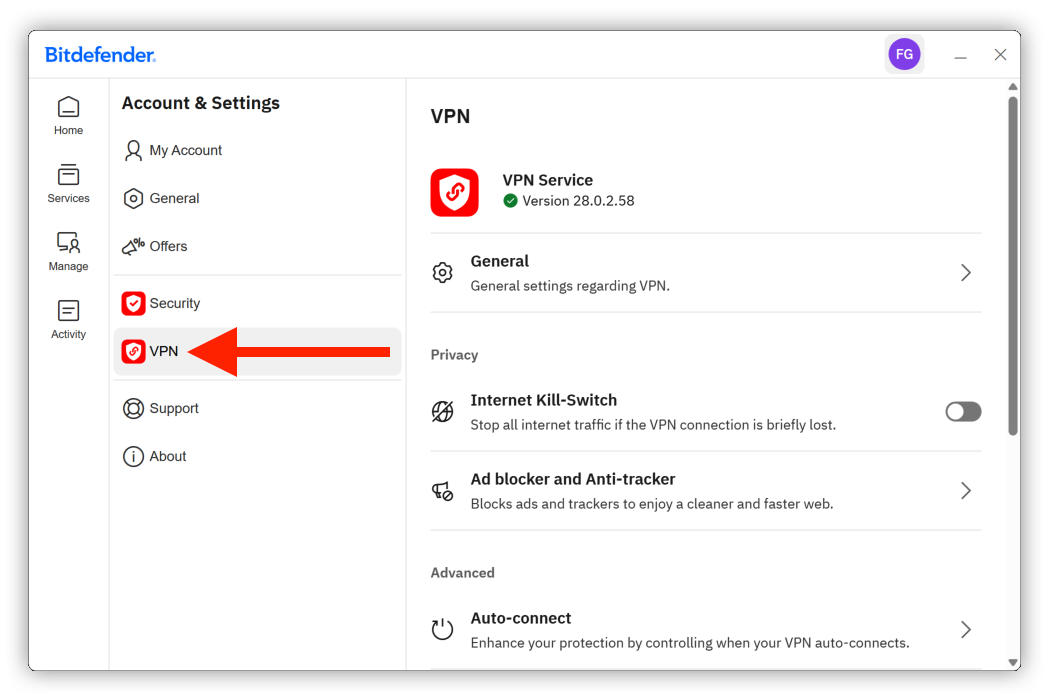Click the red VPN shield icon in the settings list

[x=133, y=351]
